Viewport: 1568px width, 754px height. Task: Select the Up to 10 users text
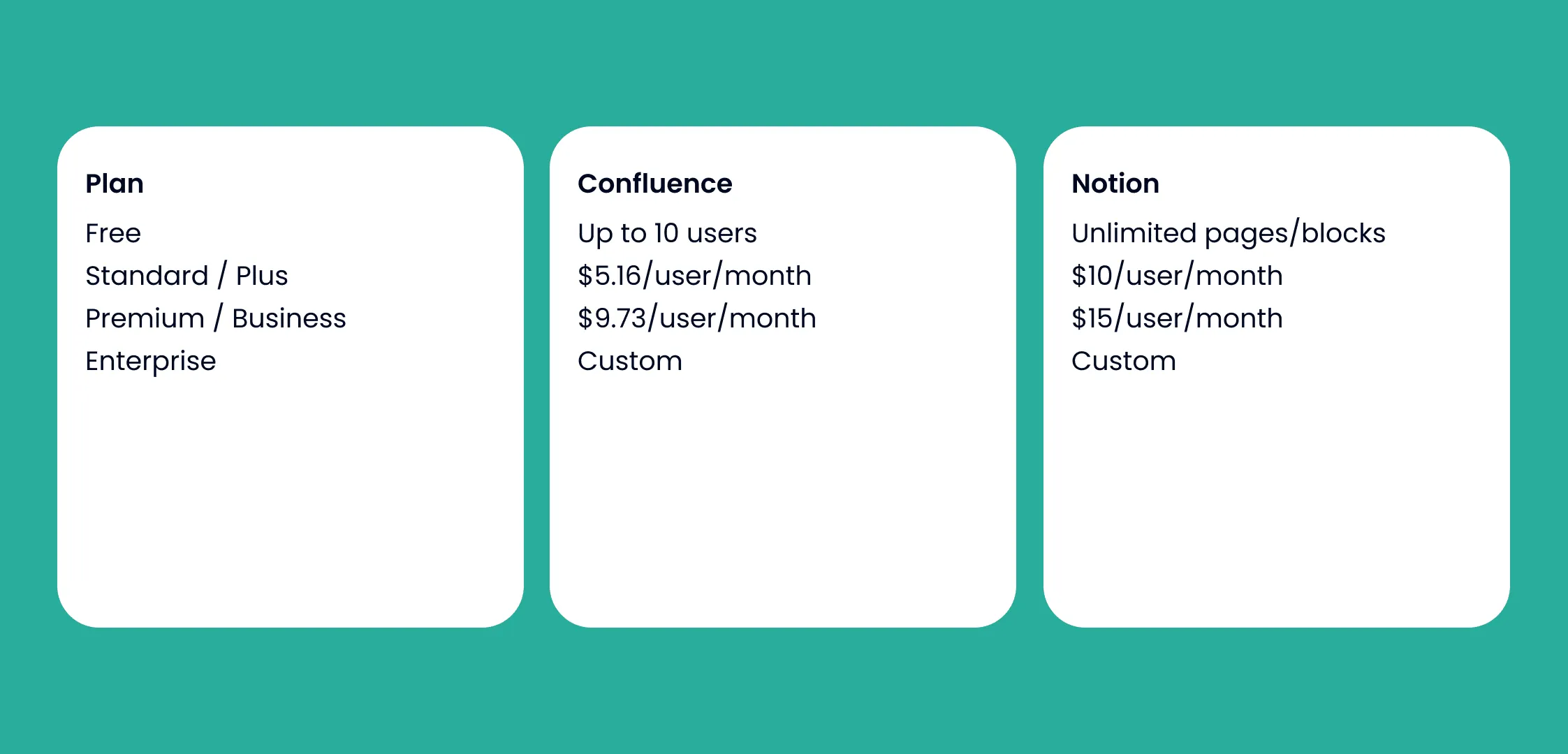click(667, 233)
